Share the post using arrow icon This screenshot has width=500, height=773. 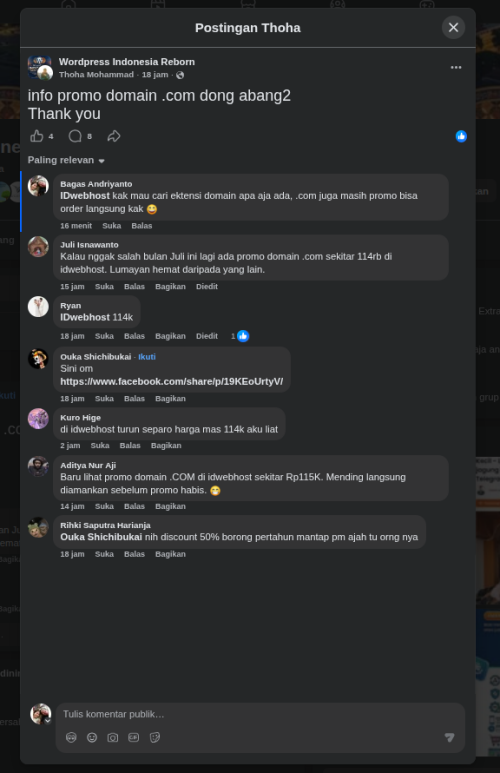[x=114, y=136]
